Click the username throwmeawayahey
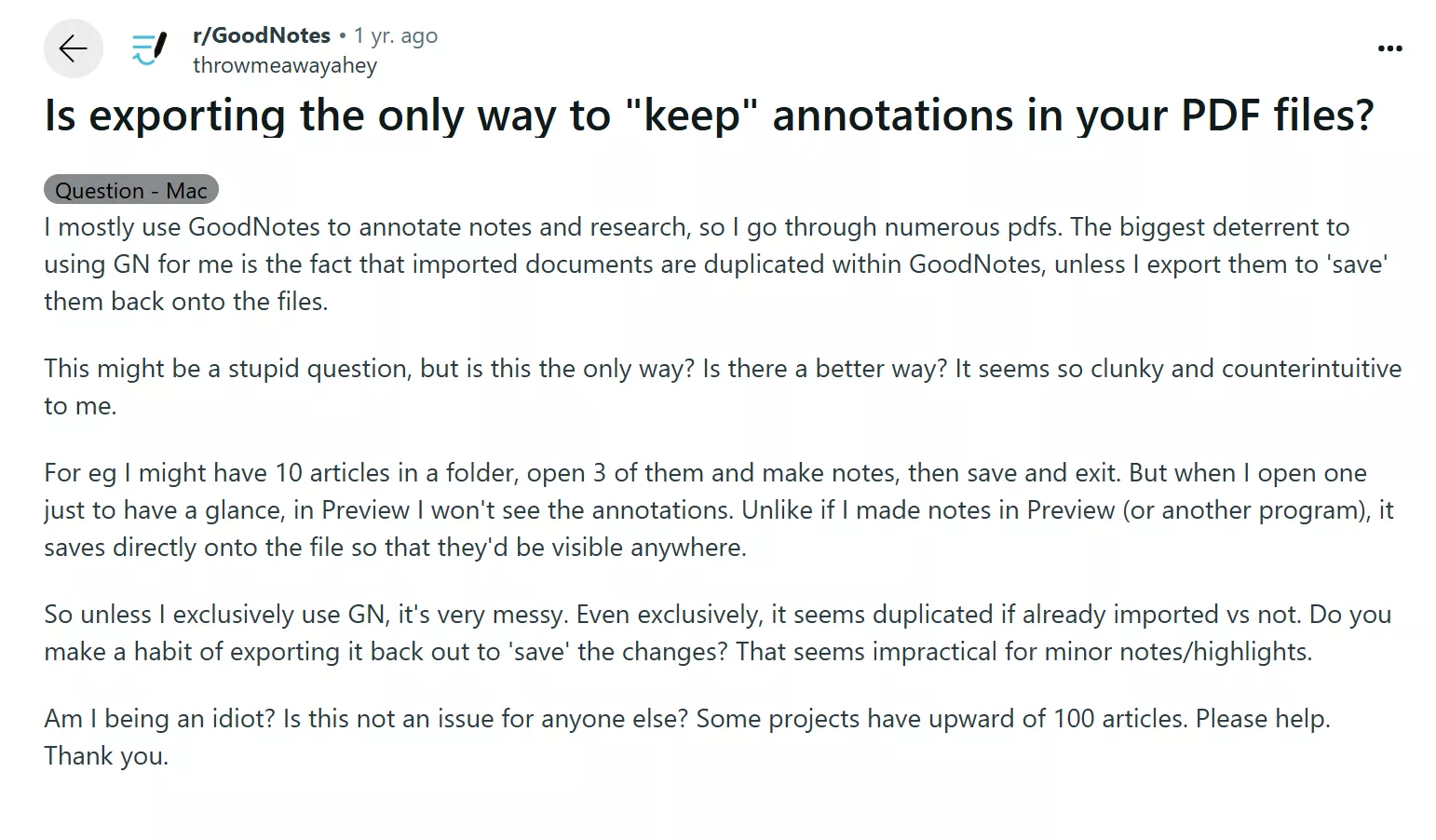Screen dimensions: 1436x840 coord(285,65)
